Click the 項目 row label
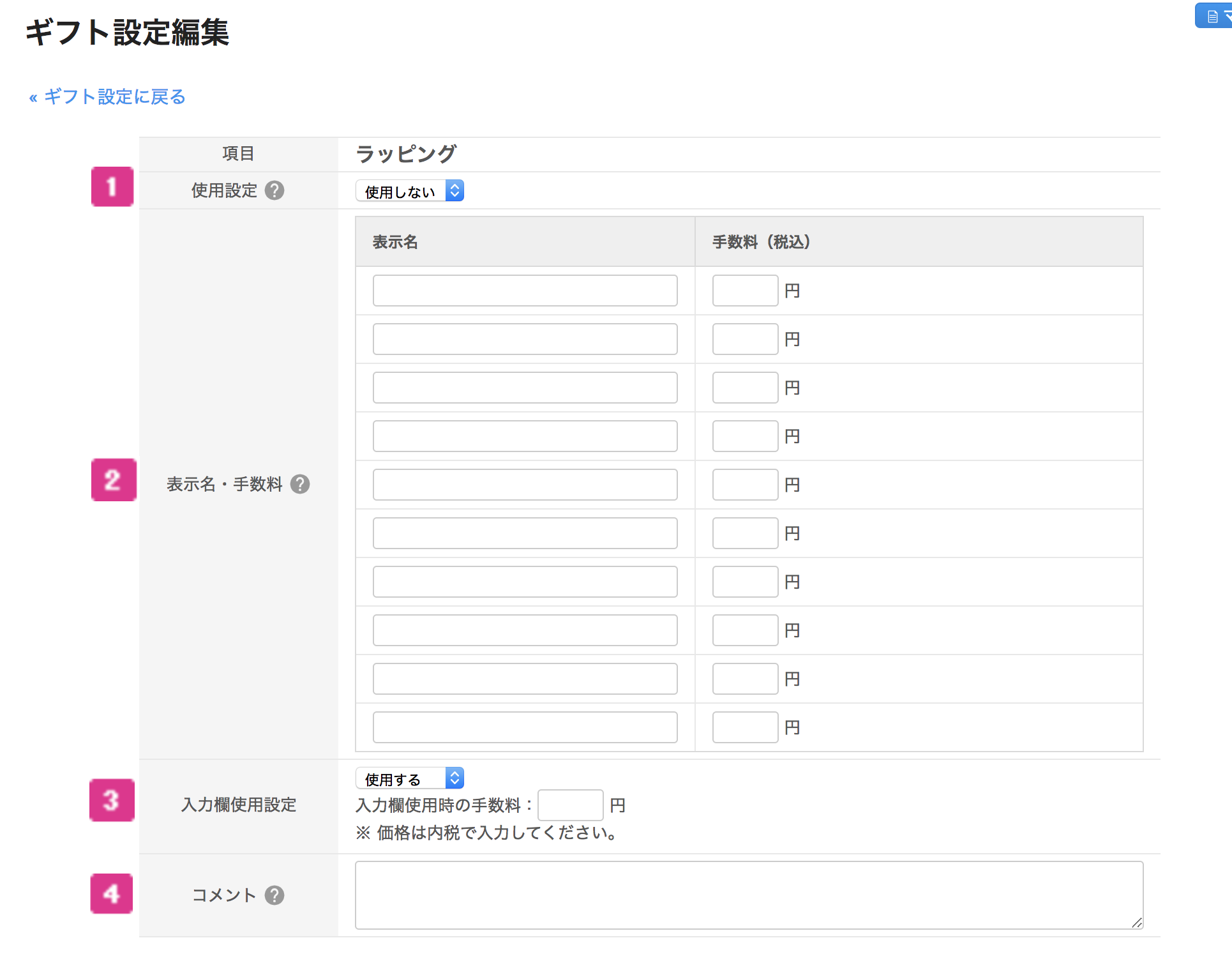The height and width of the screenshot is (954, 1232). coord(239,153)
